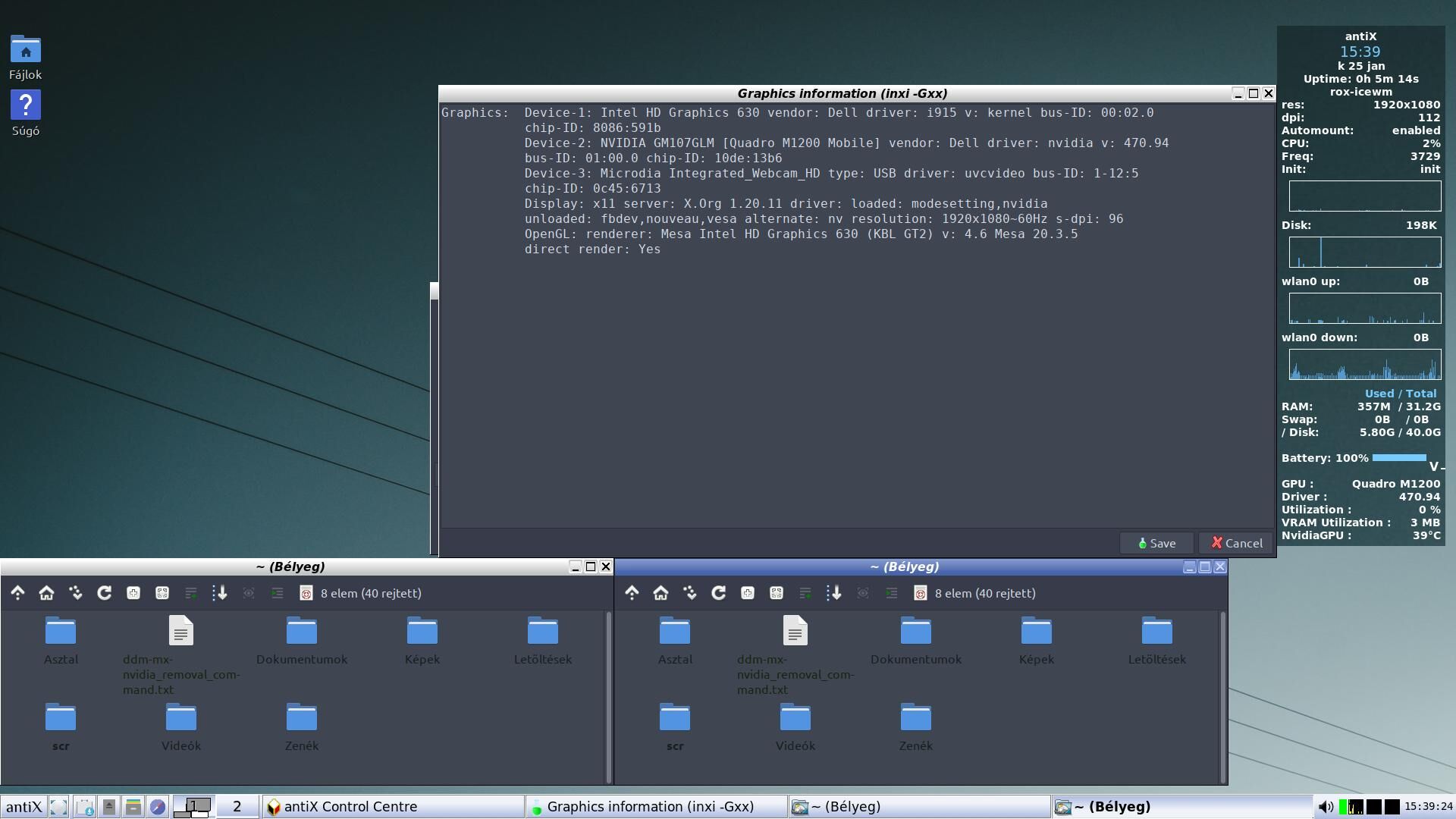Viewport: 1456px width, 819px height.
Task: Select scr folder in active blue-titled Bélyeg window
Action: click(675, 727)
